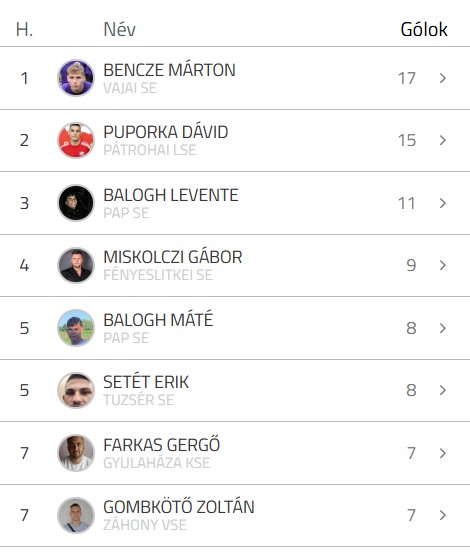The height and width of the screenshot is (555, 470).
Task: Click Balogh Máté's profile picture
Action: click(76, 328)
